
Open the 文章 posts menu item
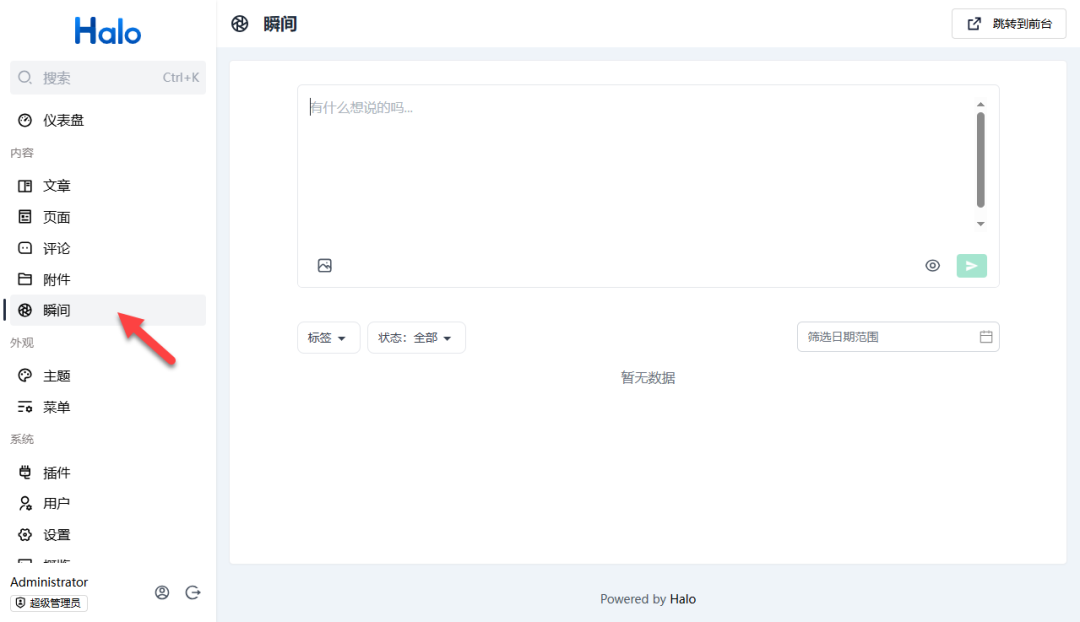coord(107,186)
